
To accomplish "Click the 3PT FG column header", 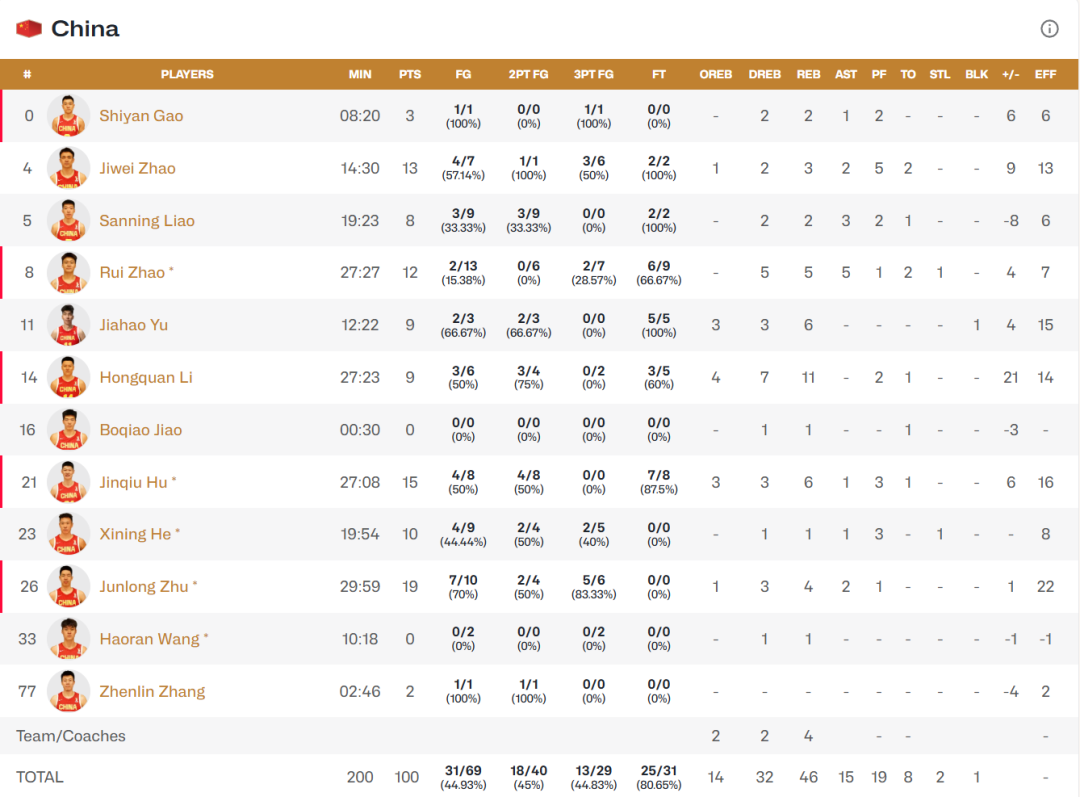I will coord(594,74).
